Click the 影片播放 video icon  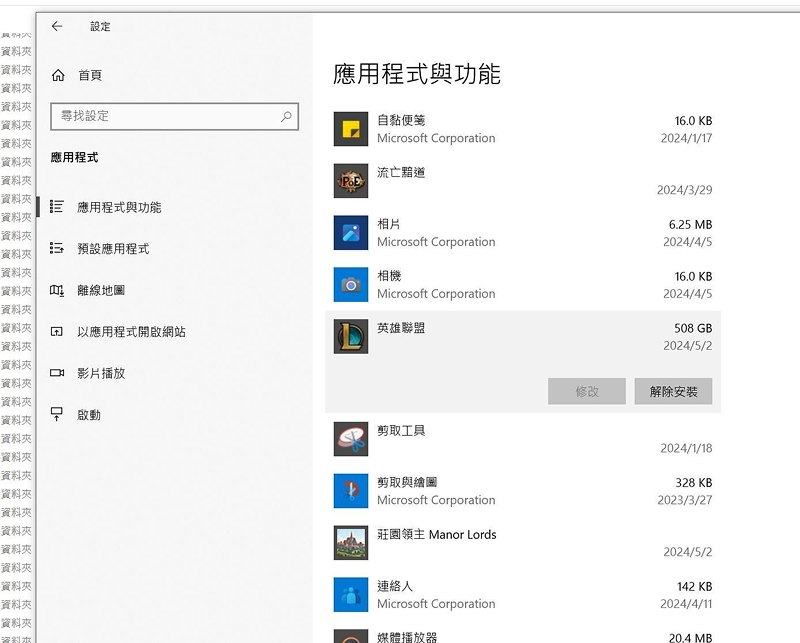pos(57,373)
